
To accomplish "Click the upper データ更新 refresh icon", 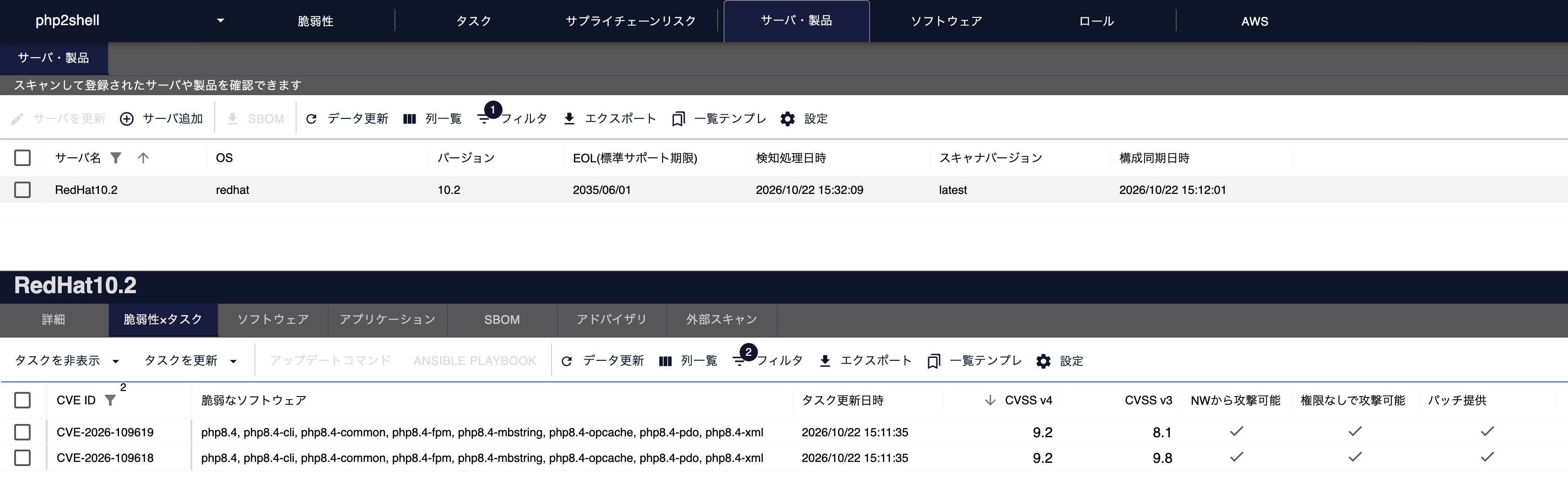I will coord(311,118).
